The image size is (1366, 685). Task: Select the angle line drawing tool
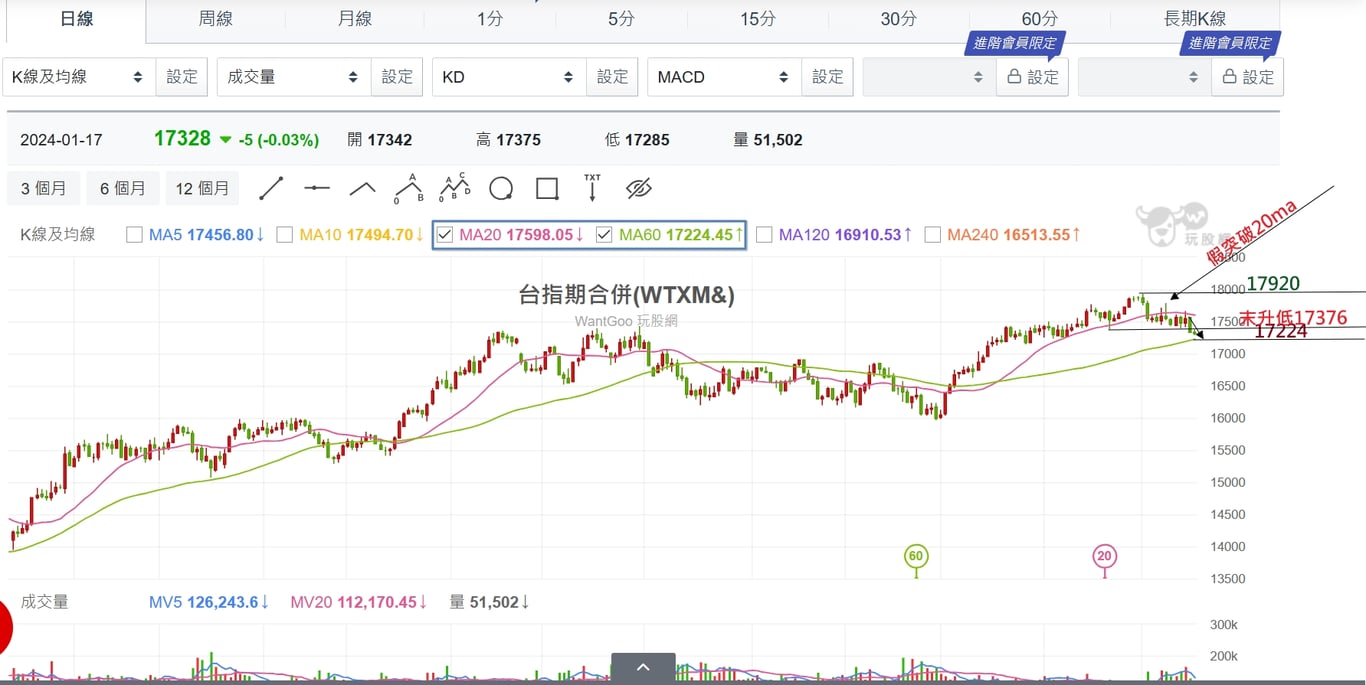click(x=362, y=188)
